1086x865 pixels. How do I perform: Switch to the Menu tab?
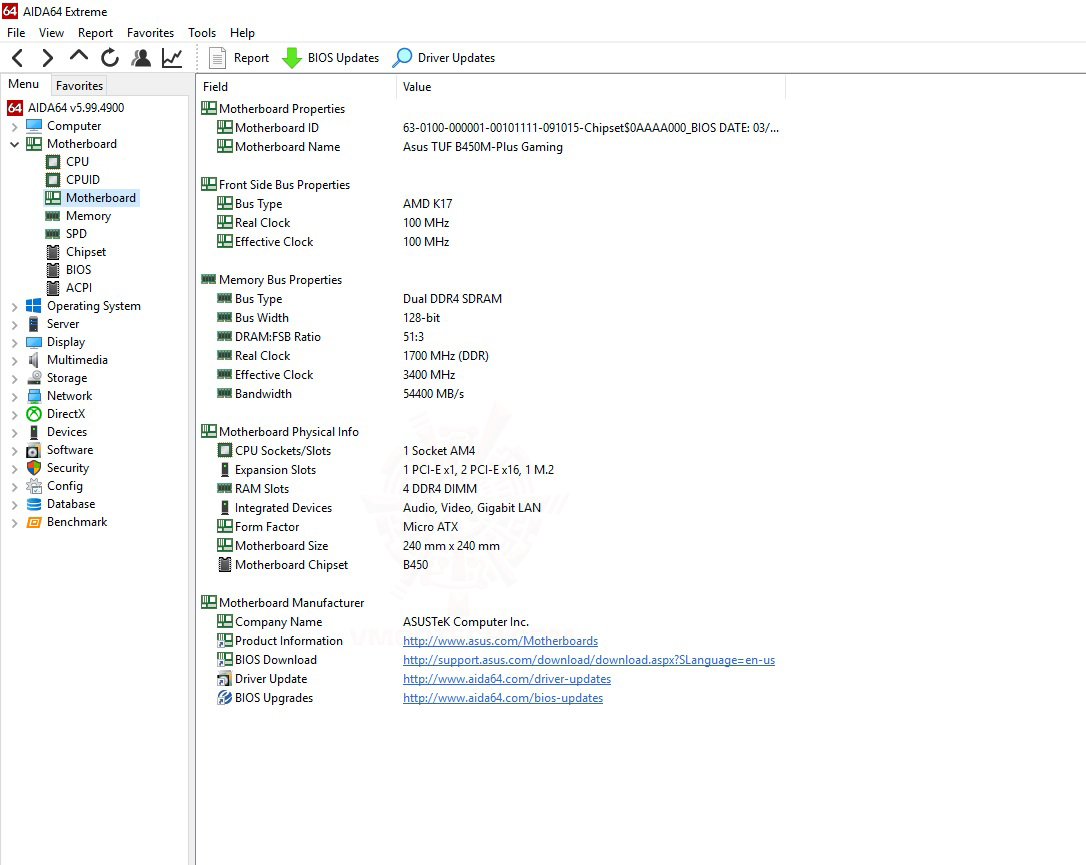click(24, 84)
